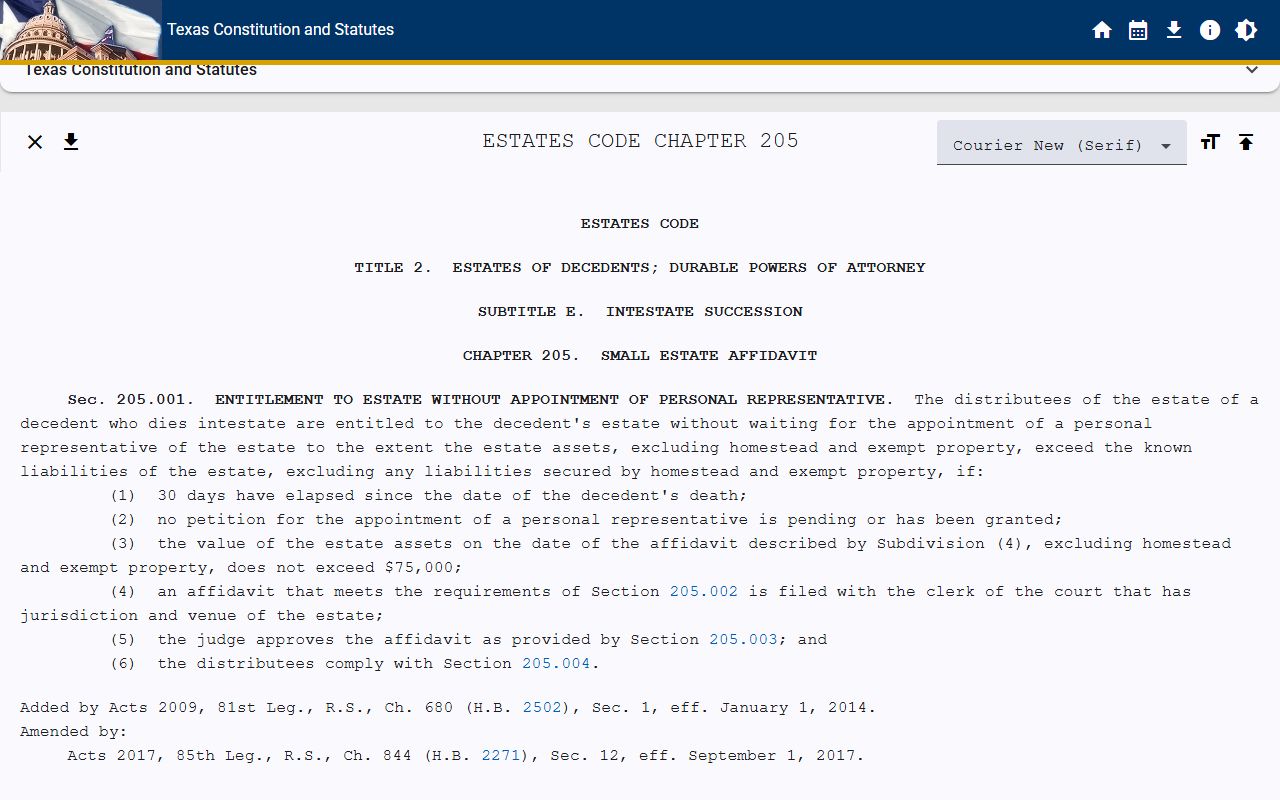Open the Courier New font dropdown
This screenshot has width=1280, height=800.
(x=1062, y=144)
